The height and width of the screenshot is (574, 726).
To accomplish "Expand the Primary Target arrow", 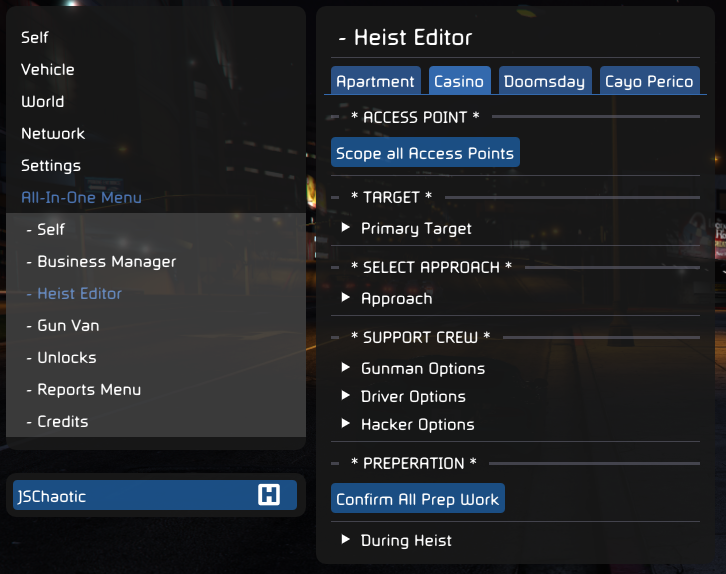I will [x=345, y=227].
